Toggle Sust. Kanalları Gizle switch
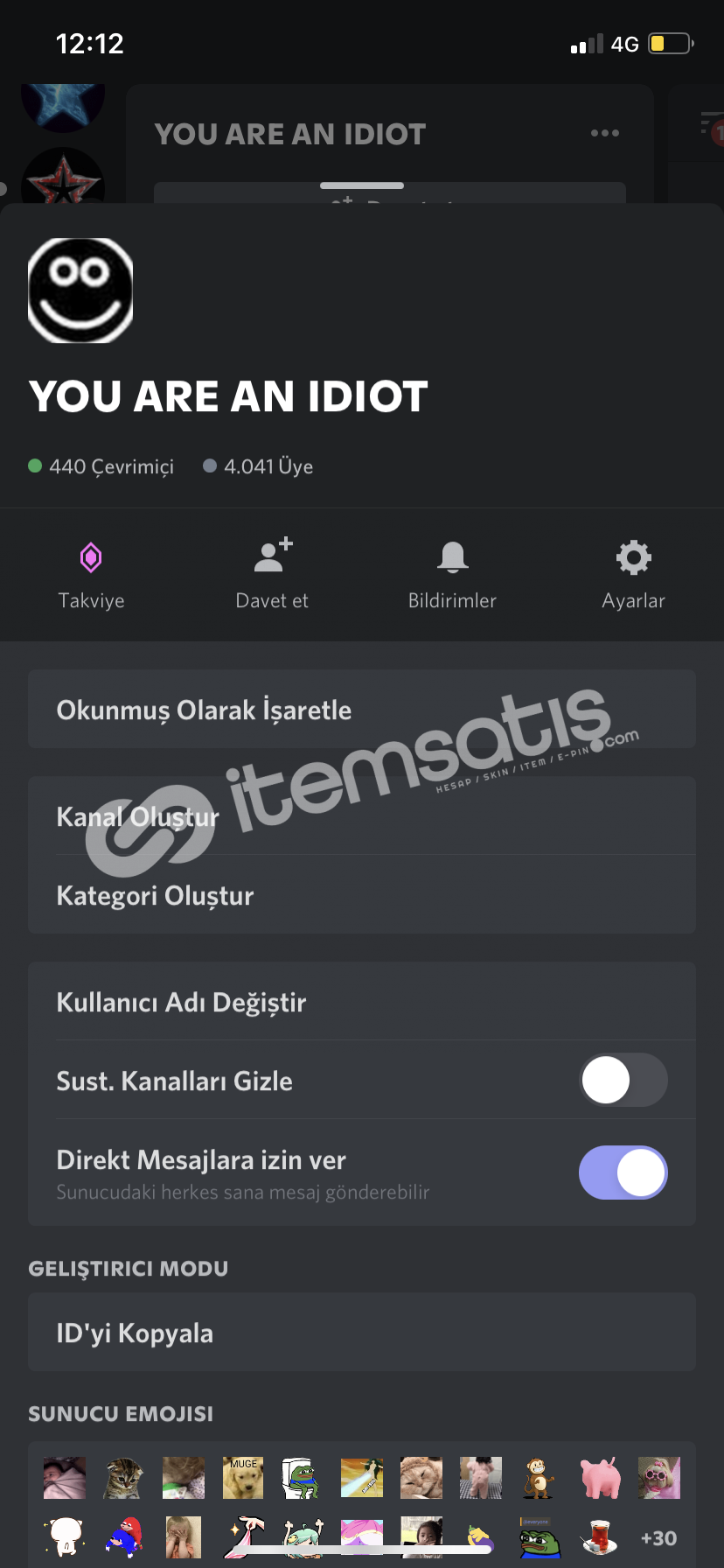Image resolution: width=724 pixels, height=1568 pixels. tap(623, 1080)
